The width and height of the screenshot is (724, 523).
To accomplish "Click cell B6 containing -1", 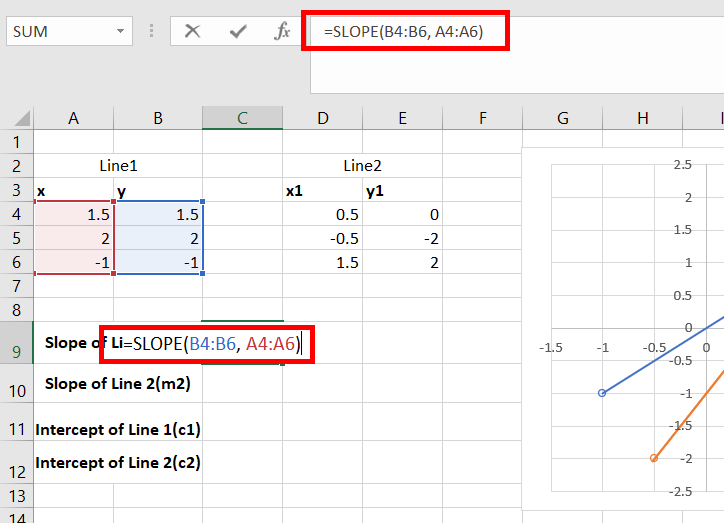I will click(x=158, y=262).
